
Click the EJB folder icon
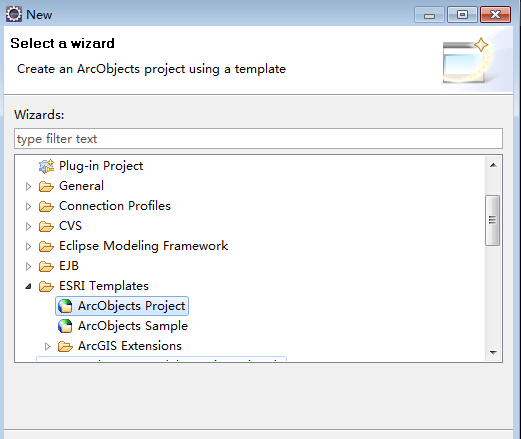pyautogui.click(x=46, y=266)
